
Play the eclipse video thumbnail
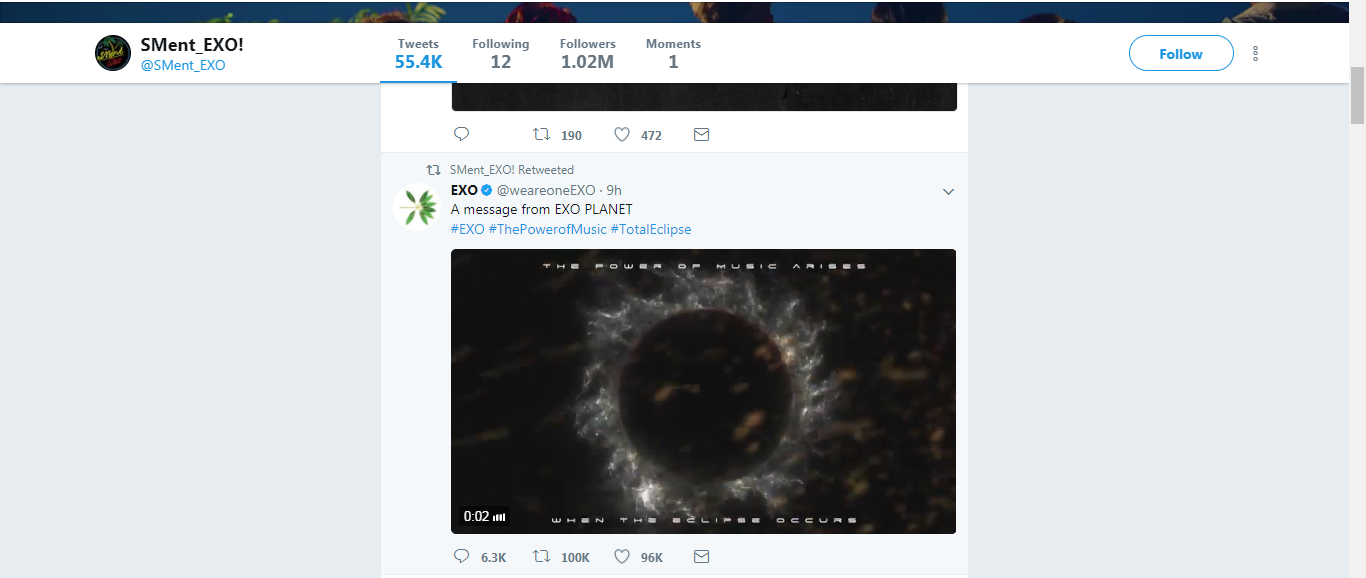[703, 391]
